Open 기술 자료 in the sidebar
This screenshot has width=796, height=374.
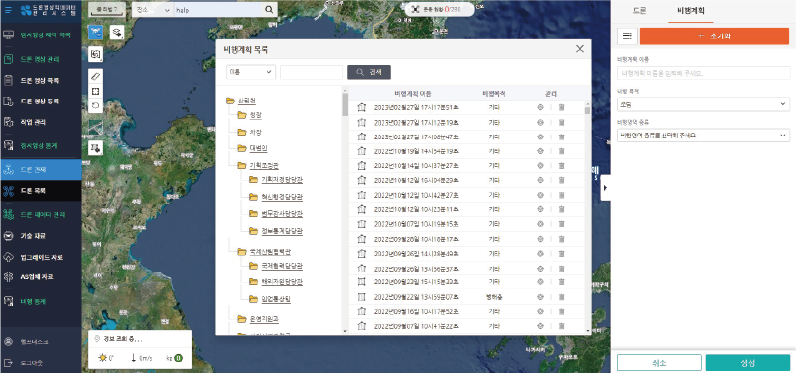pos(34,236)
